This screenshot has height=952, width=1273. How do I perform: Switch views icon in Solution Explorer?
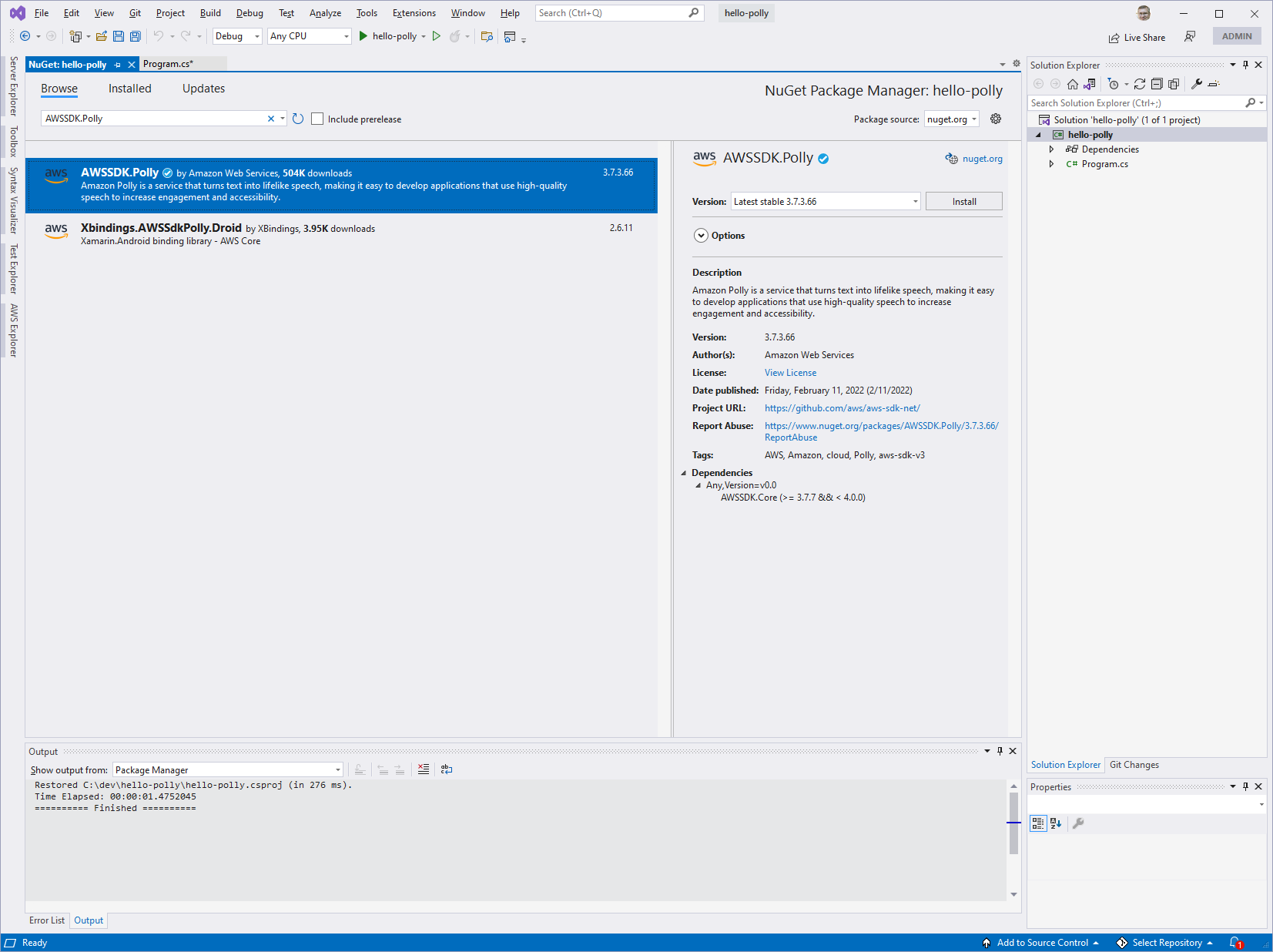(1089, 84)
